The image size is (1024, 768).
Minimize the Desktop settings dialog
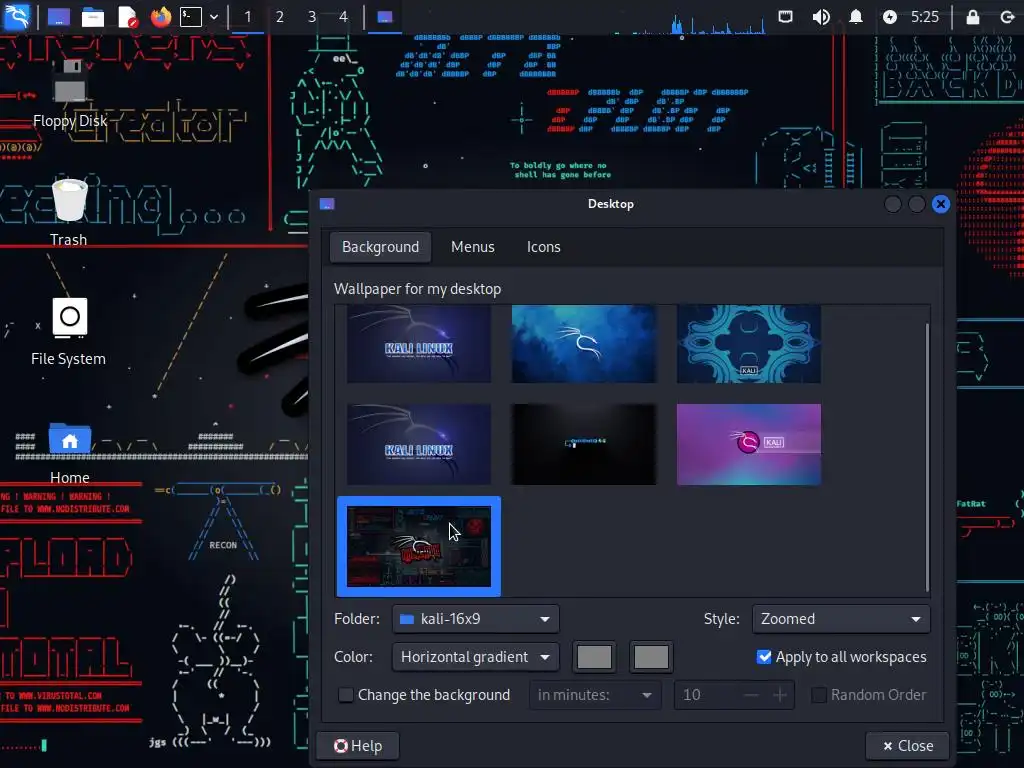click(x=893, y=204)
